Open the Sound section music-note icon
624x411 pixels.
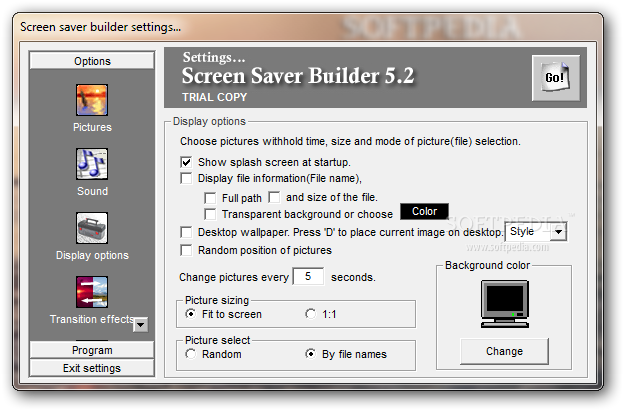(x=92, y=164)
